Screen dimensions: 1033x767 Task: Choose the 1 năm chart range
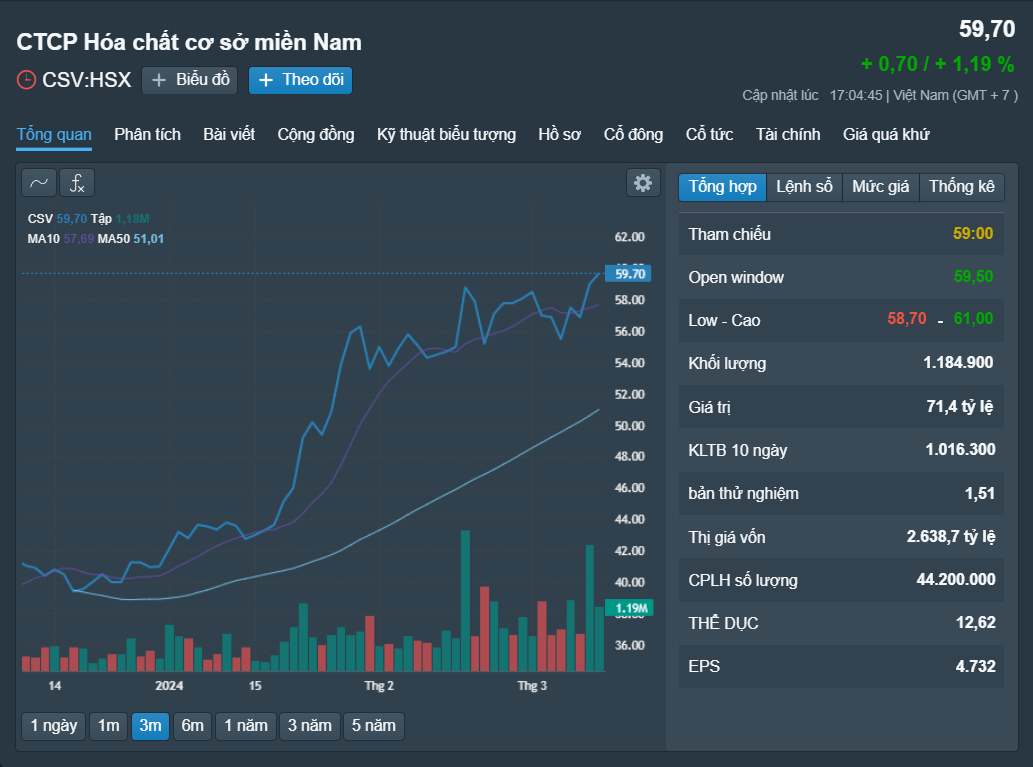tap(246, 726)
